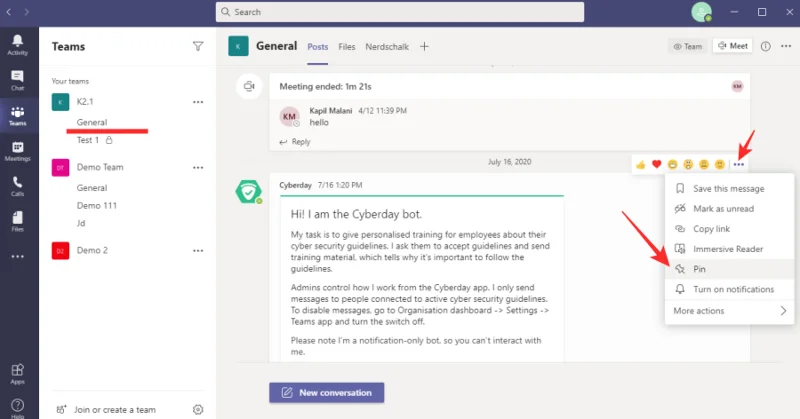800x419 pixels.
Task: Open K2.1 team more options
Action: pos(198,102)
